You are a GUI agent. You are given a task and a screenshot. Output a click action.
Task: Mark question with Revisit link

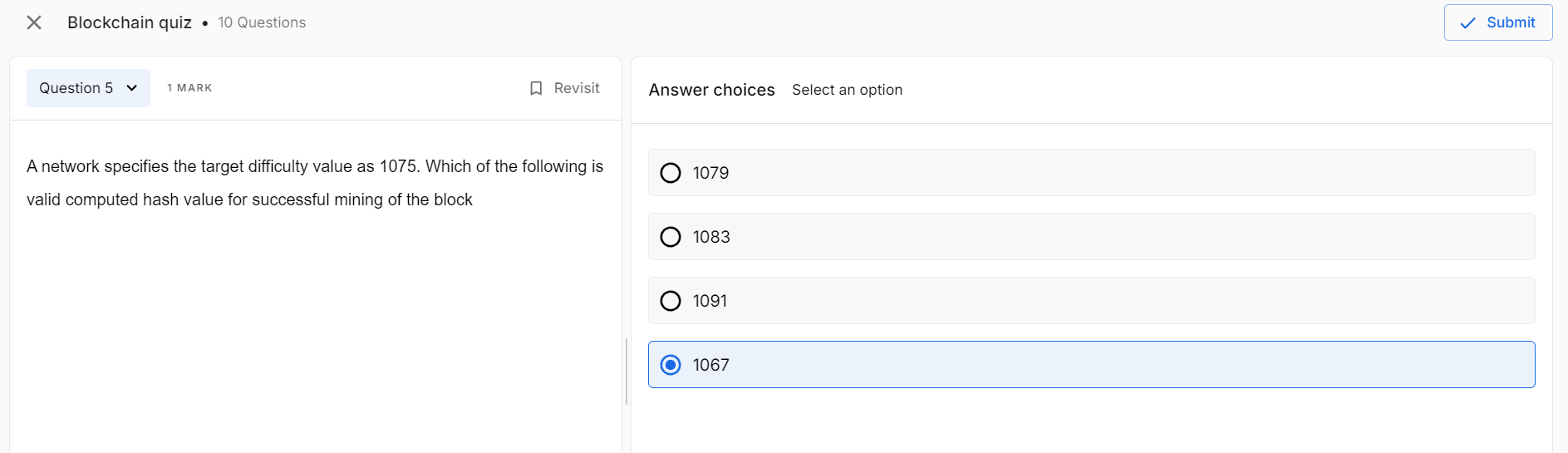pos(565,88)
